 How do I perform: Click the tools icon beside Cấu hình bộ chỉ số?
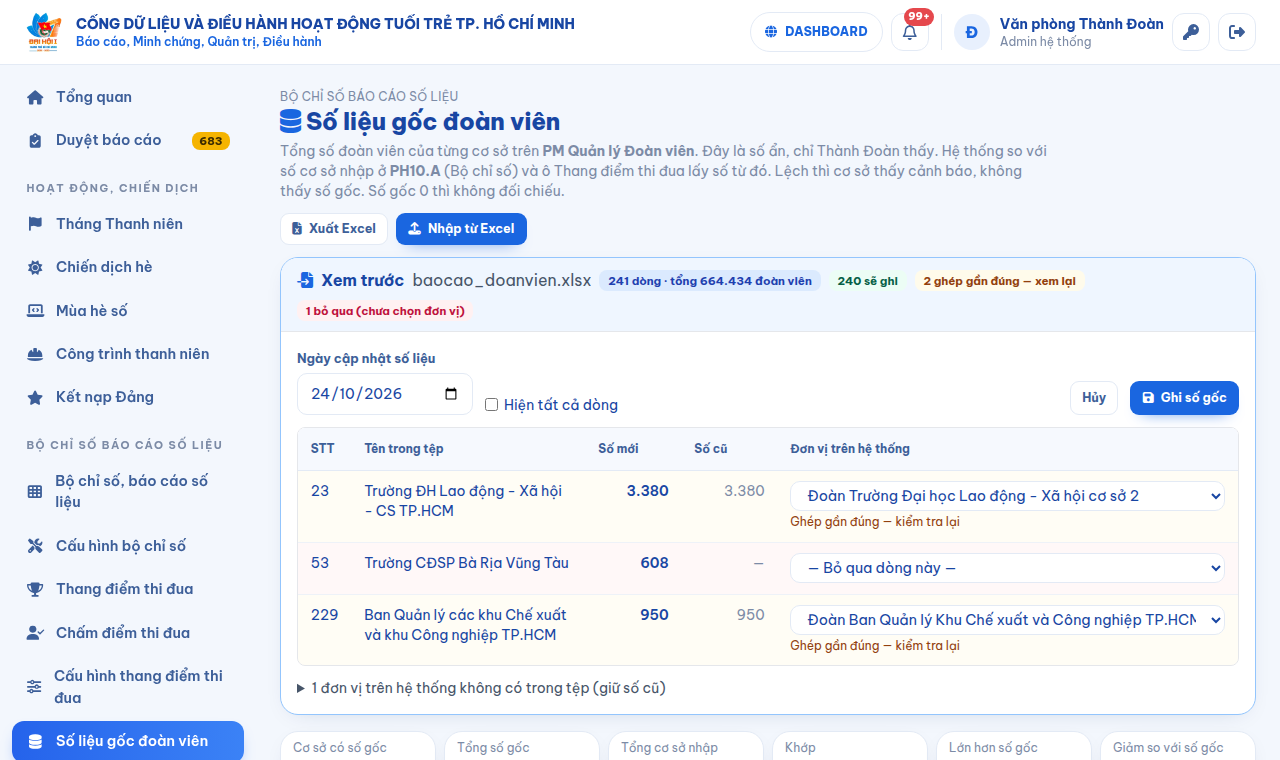[35, 546]
